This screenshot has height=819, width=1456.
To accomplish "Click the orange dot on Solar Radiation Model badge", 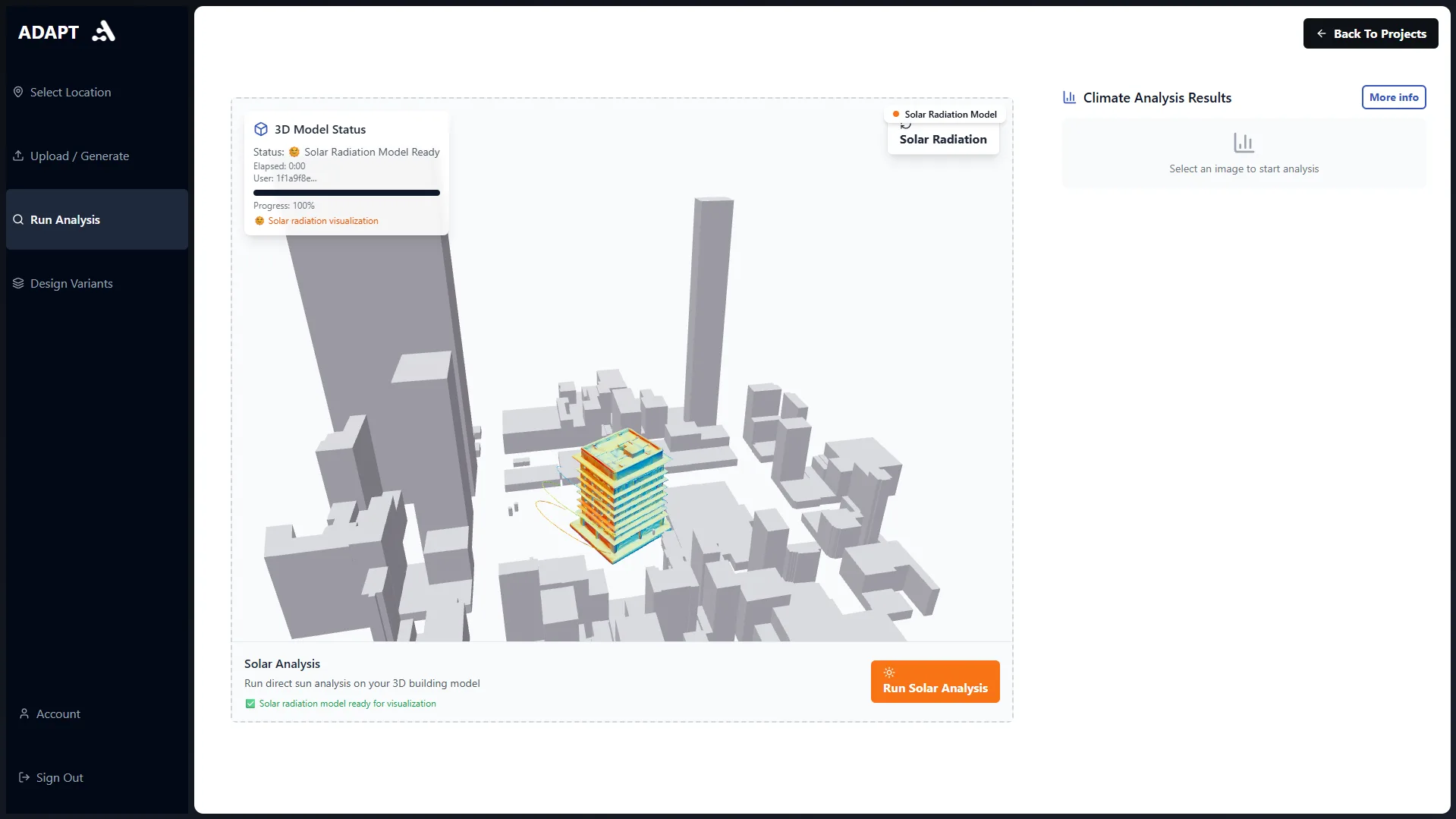I will click(896, 115).
